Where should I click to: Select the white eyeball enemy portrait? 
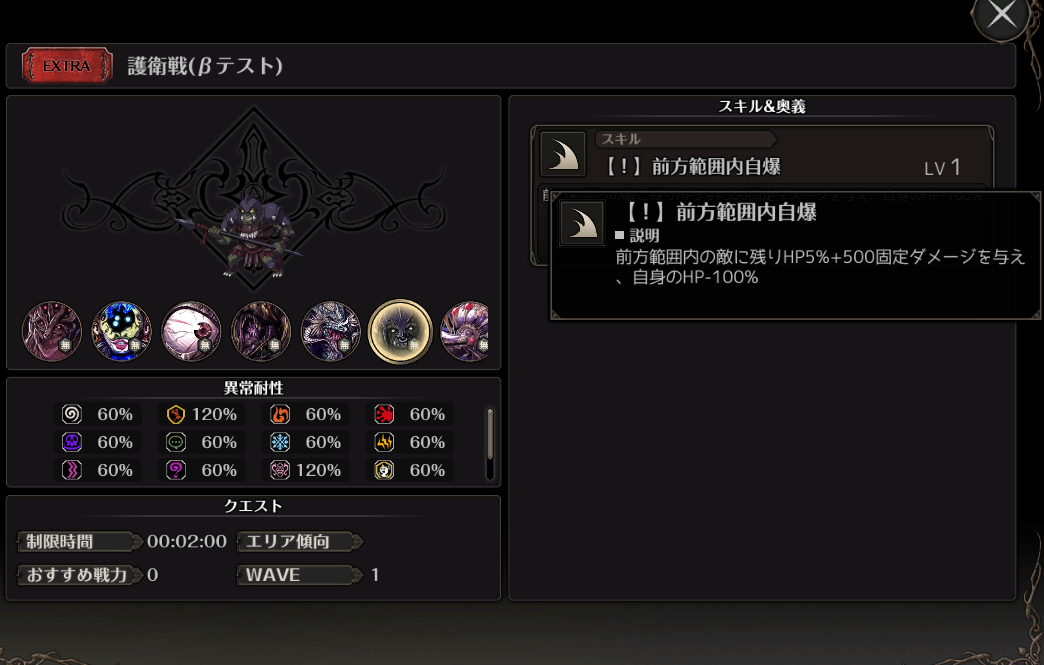(x=191, y=331)
